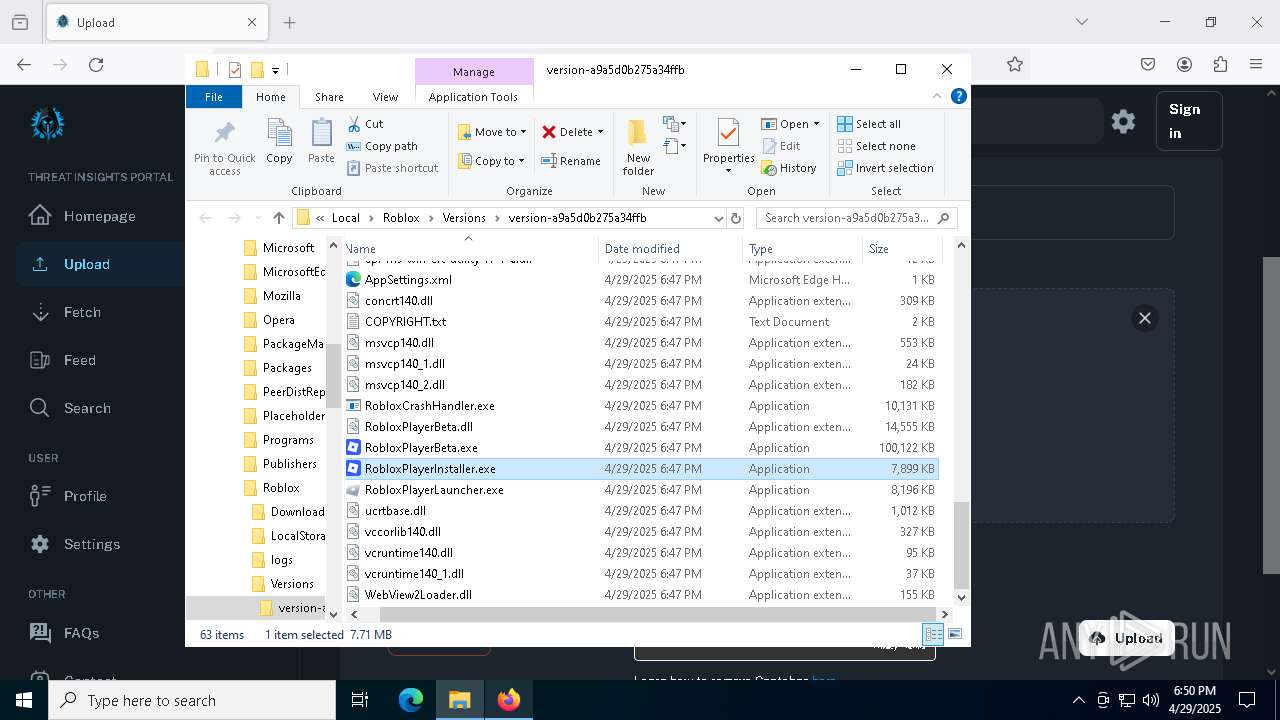Click the Explorer search box
This screenshot has width=1280, height=720.
pyautogui.click(x=857, y=218)
